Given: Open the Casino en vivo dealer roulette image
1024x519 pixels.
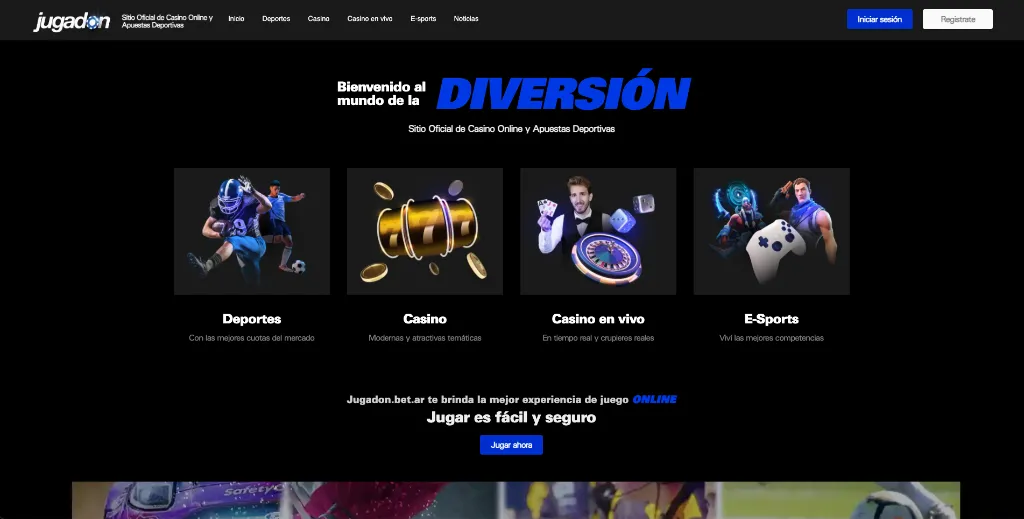Looking at the screenshot, I should [598, 231].
